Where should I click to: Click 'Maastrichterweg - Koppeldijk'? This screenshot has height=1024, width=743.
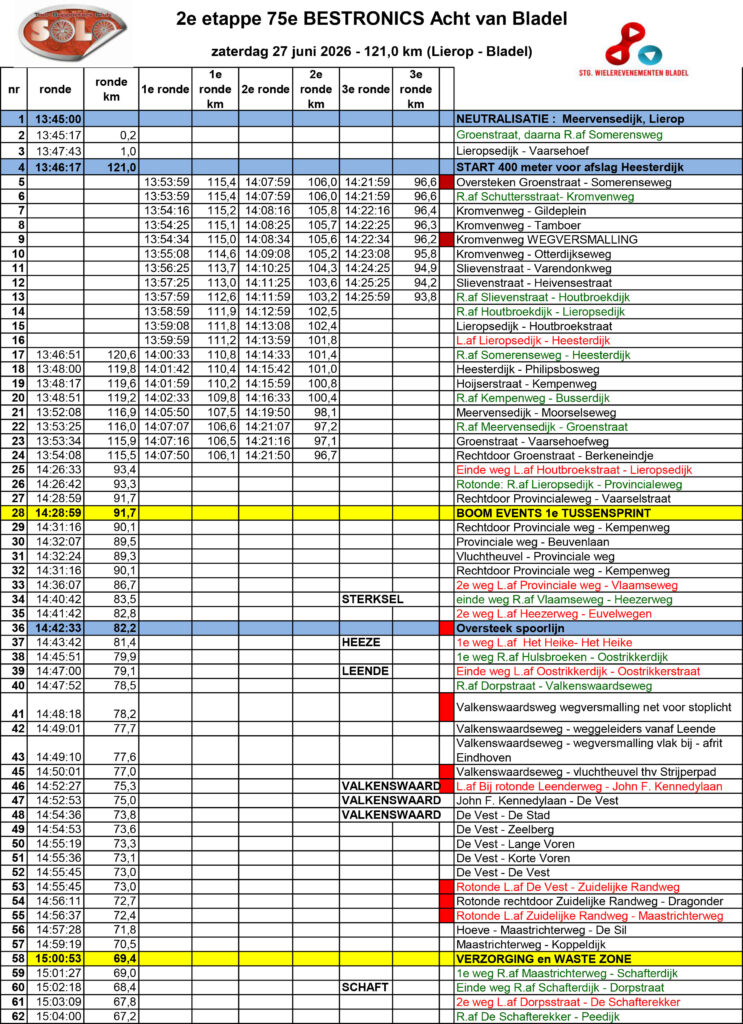coord(531,944)
